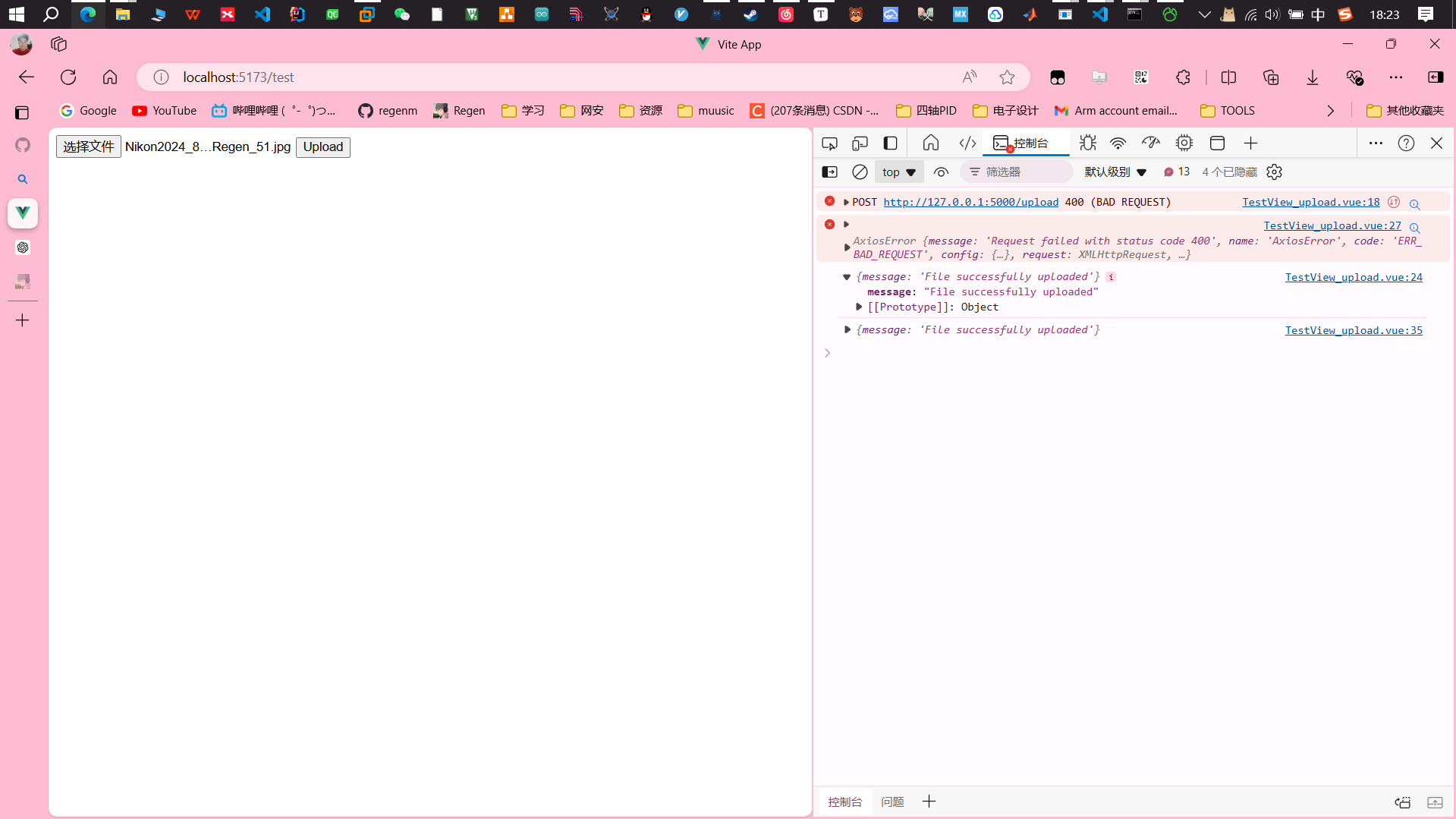Click the 13 issues counter badge
Image resolution: width=1456 pixels, height=819 pixels.
tap(1177, 172)
